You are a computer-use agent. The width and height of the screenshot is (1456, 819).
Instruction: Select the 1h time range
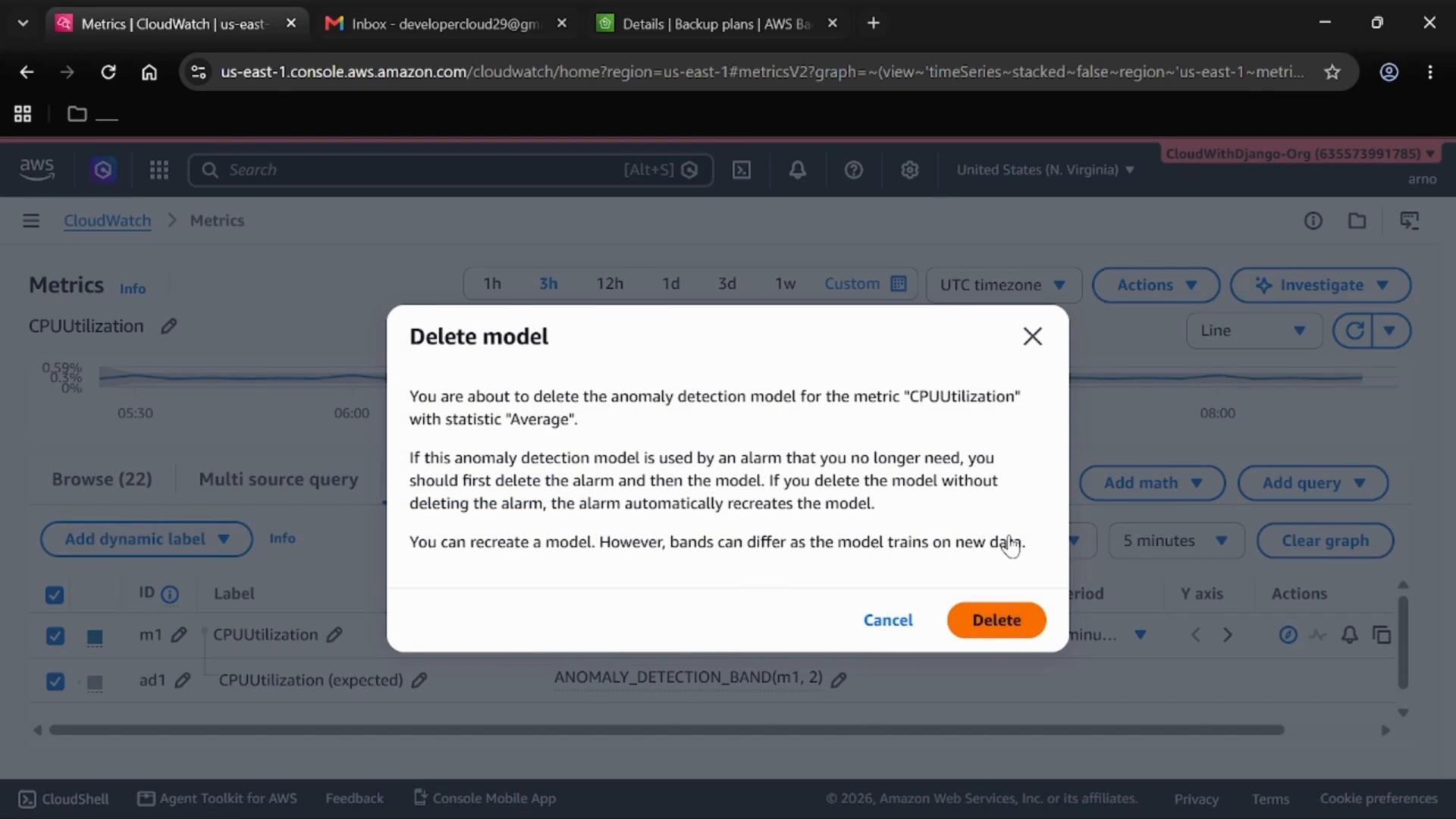pos(492,284)
